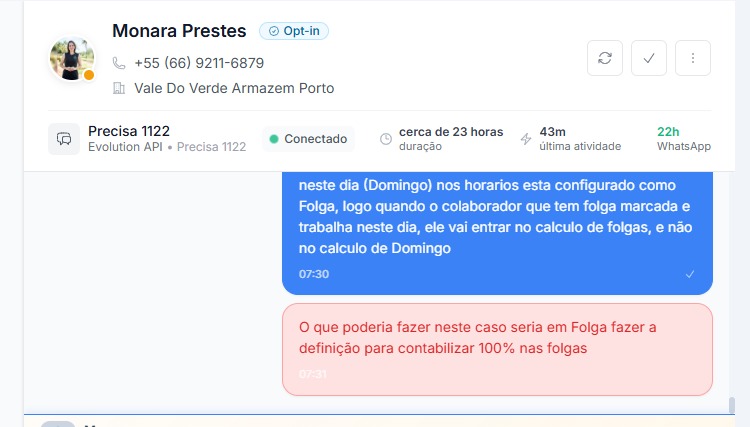This screenshot has width=750, height=427.
Task: Click the clock icon beside duration
Action: click(386, 139)
